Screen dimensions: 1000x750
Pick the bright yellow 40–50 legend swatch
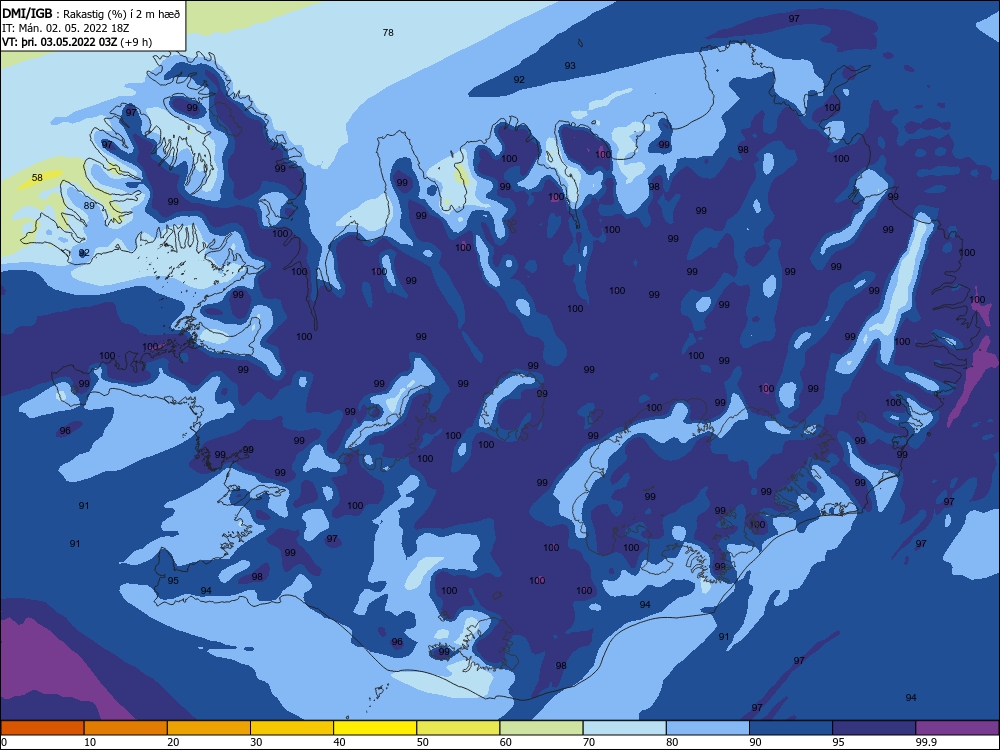[375, 728]
